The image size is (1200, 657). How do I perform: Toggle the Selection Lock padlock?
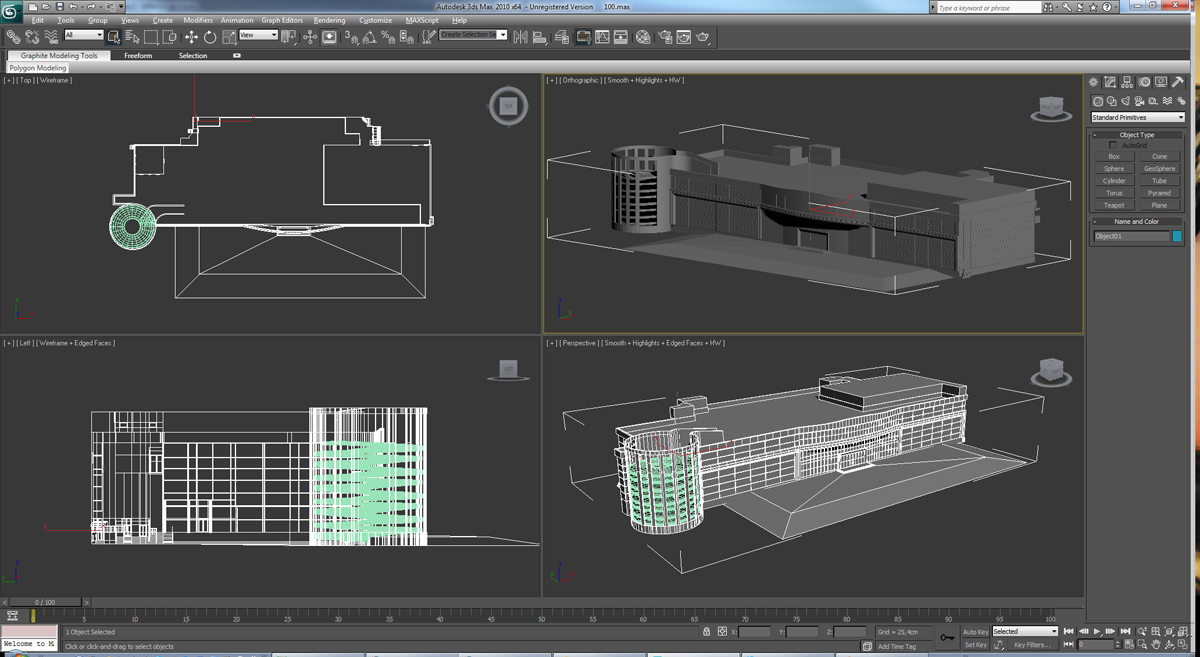pyautogui.click(x=707, y=632)
